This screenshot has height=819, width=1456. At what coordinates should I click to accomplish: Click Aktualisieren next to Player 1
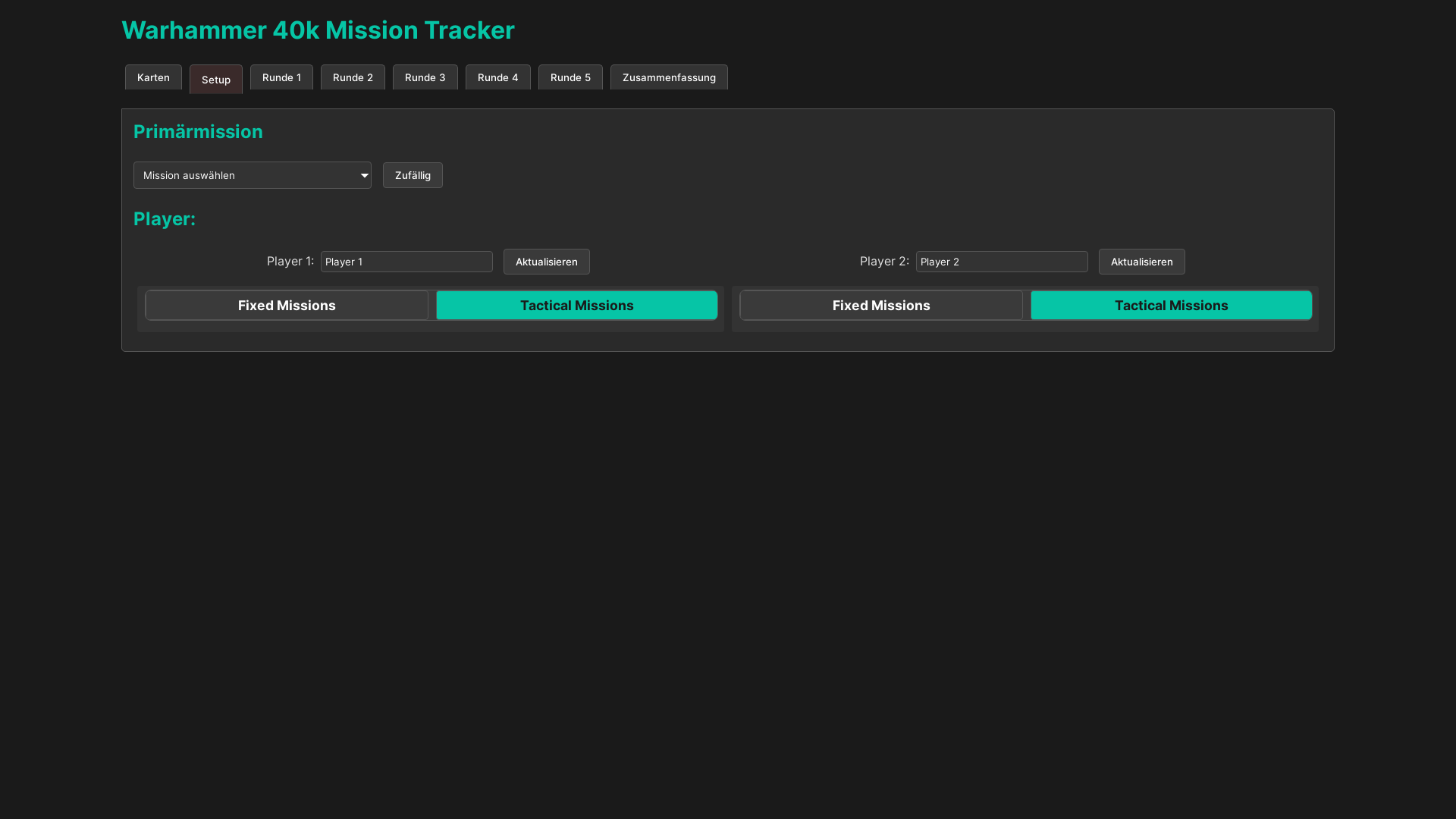point(547,262)
